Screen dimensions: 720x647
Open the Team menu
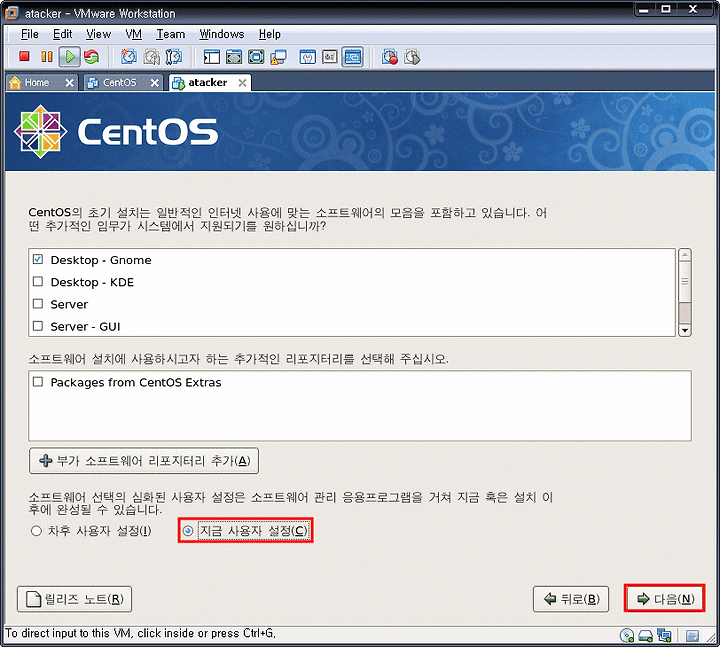[x=170, y=34]
